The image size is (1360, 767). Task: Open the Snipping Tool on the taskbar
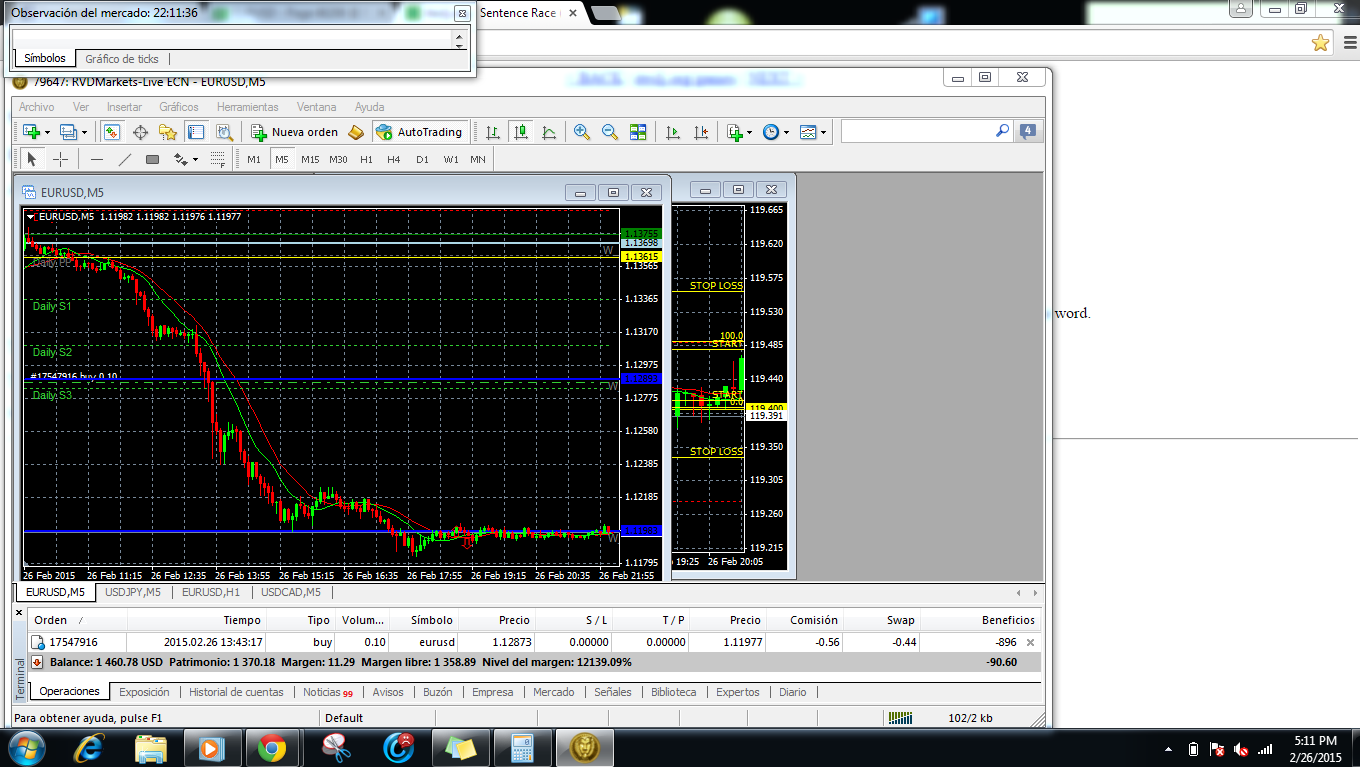336,747
